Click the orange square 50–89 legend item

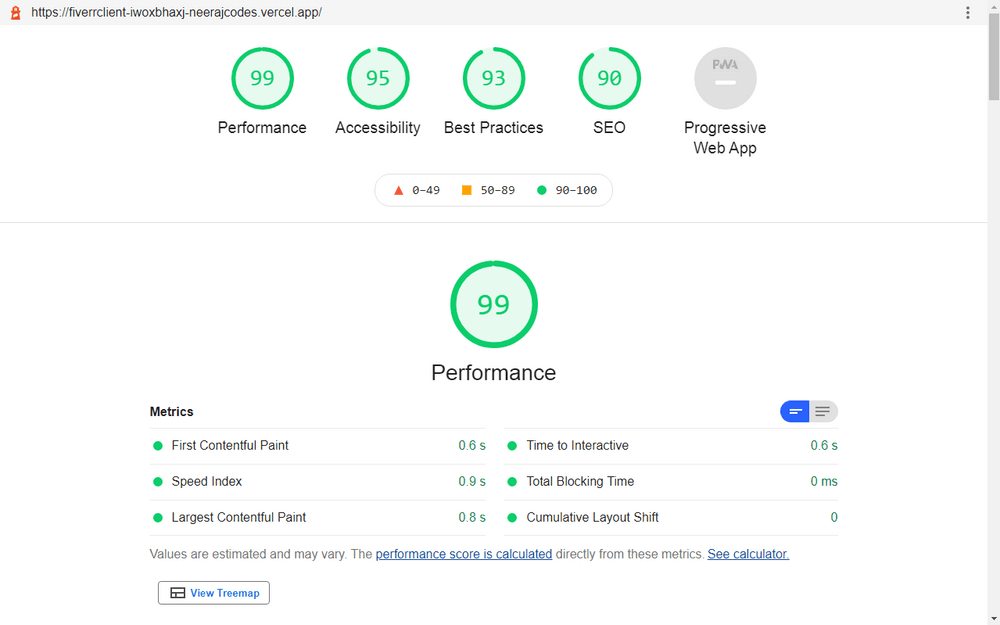point(488,190)
